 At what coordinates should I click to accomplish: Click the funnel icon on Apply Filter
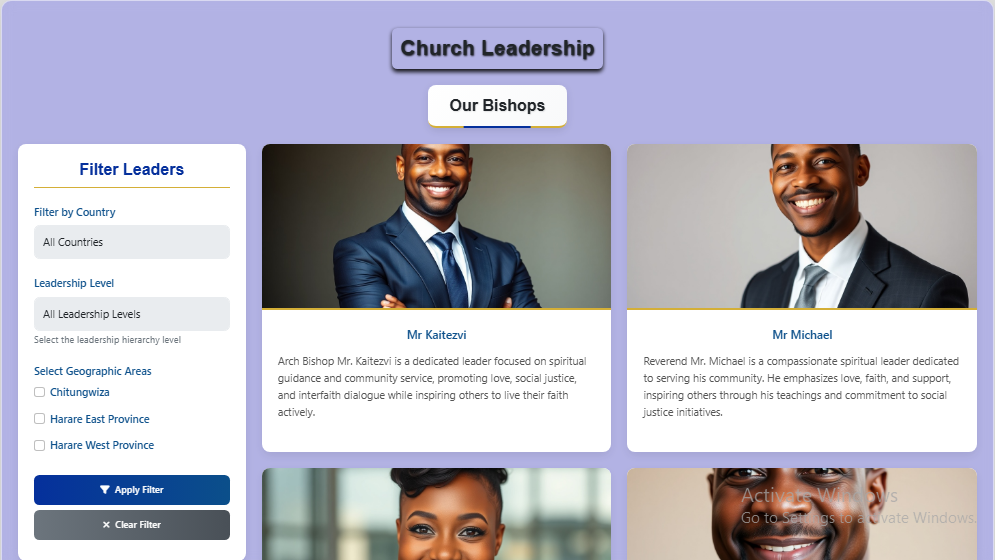pos(105,490)
